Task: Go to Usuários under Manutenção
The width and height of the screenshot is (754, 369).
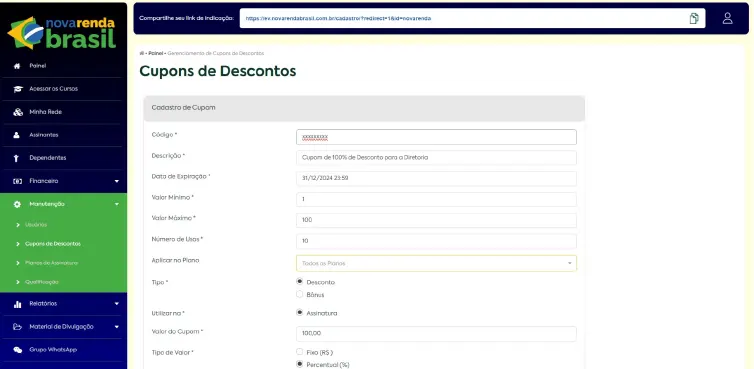Action: (36, 225)
